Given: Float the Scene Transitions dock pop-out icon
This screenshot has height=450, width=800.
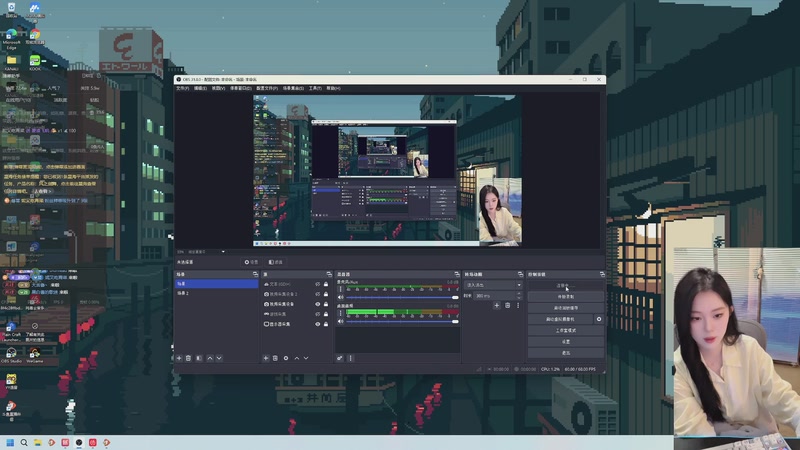Looking at the screenshot, I should point(520,274).
